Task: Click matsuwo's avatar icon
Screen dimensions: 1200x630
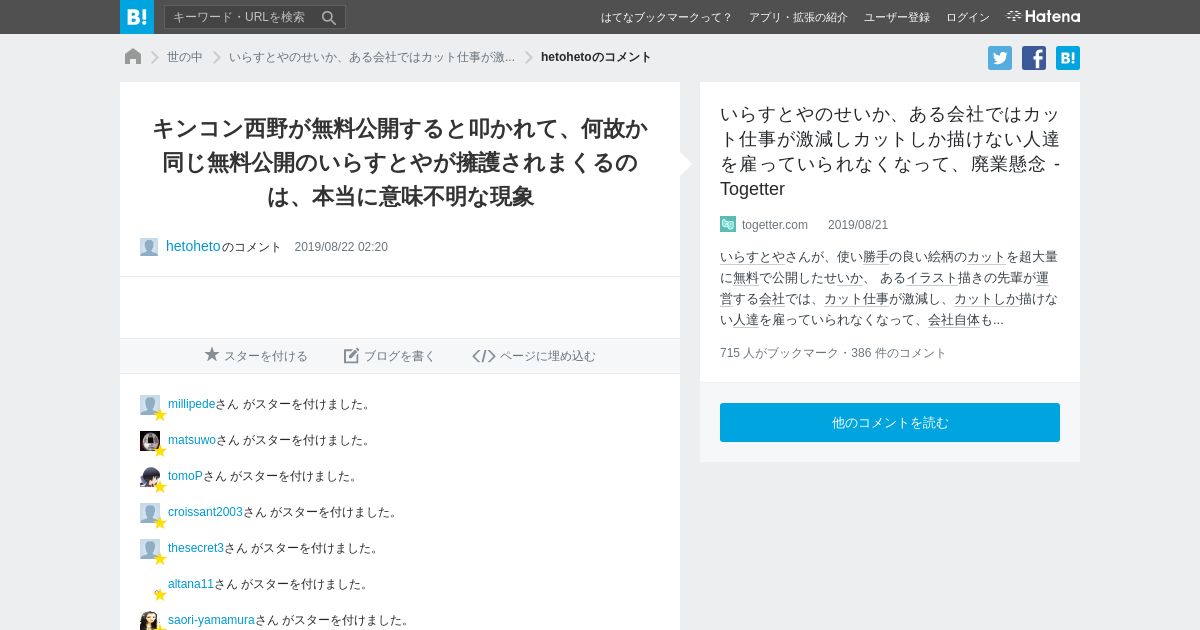Action: coord(150,441)
